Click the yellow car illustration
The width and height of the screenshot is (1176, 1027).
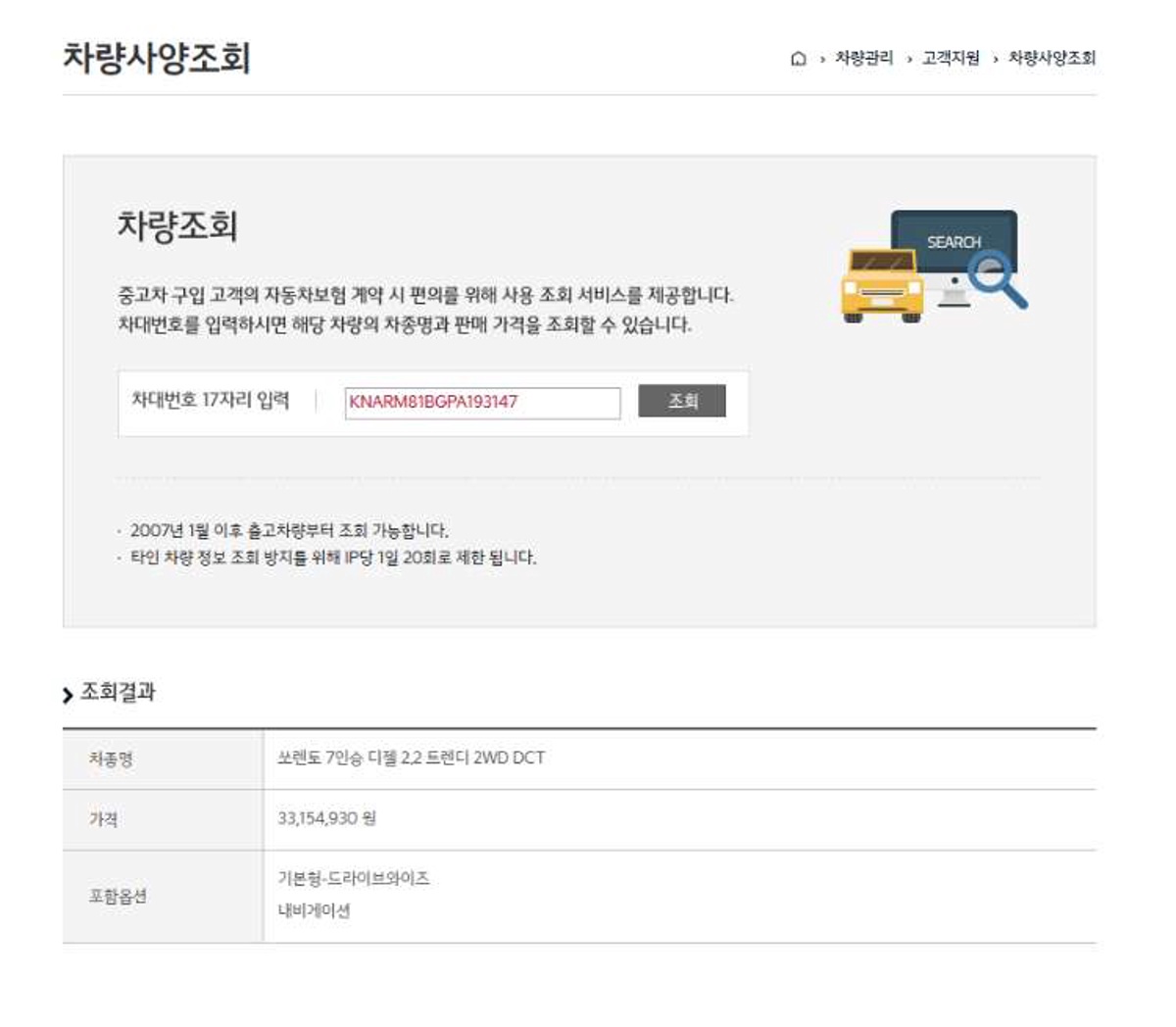[881, 285]
